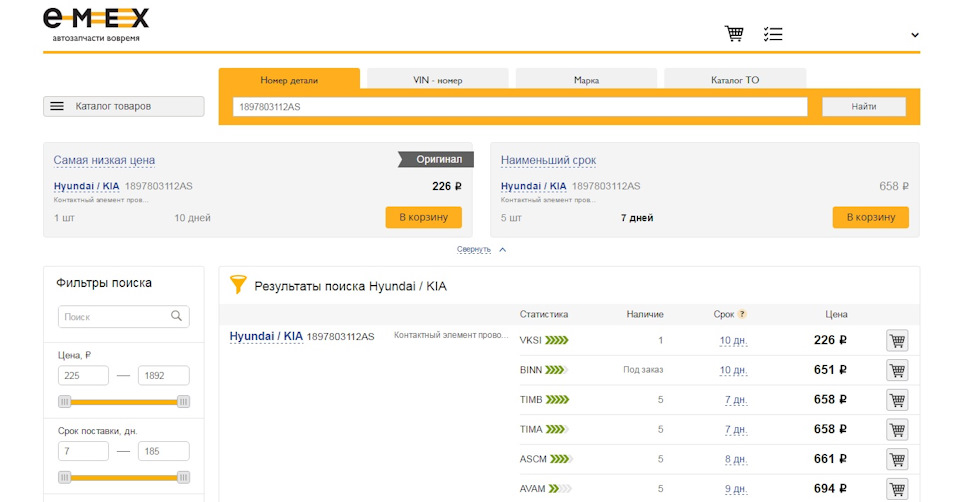
Task: Edit the minimum price field 225
Action: pyautogui.click(x=83, y=375)
